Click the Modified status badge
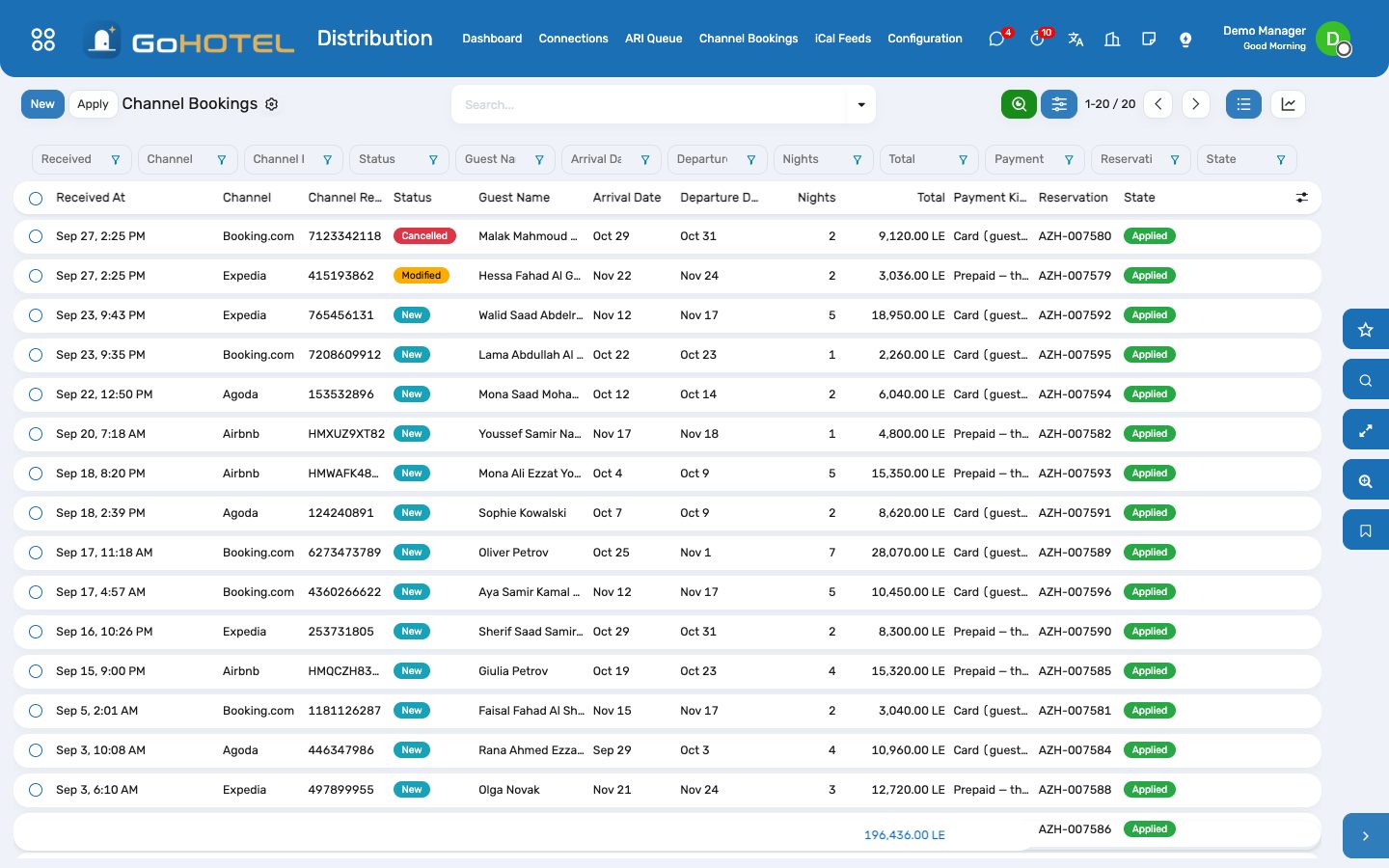This screenshot has width=1389, height=868. [421, 276]
